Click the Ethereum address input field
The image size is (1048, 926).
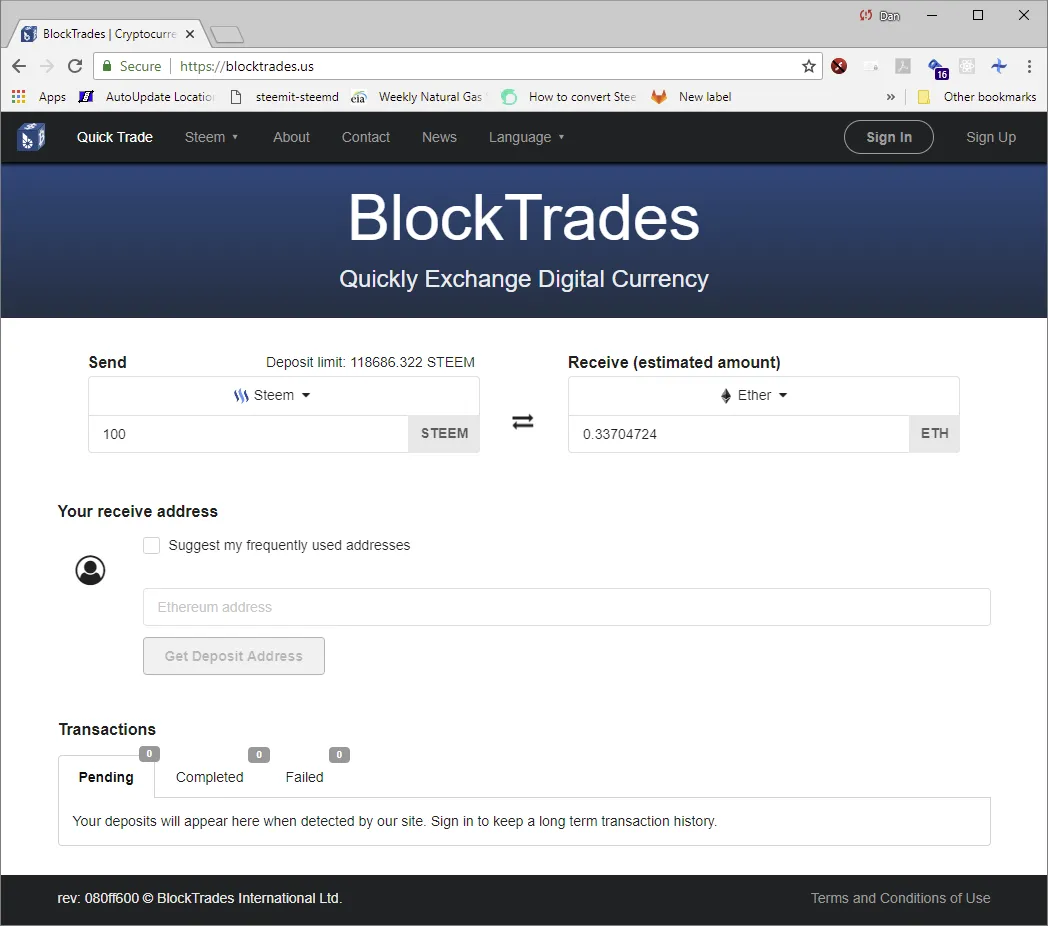(567, 607)
